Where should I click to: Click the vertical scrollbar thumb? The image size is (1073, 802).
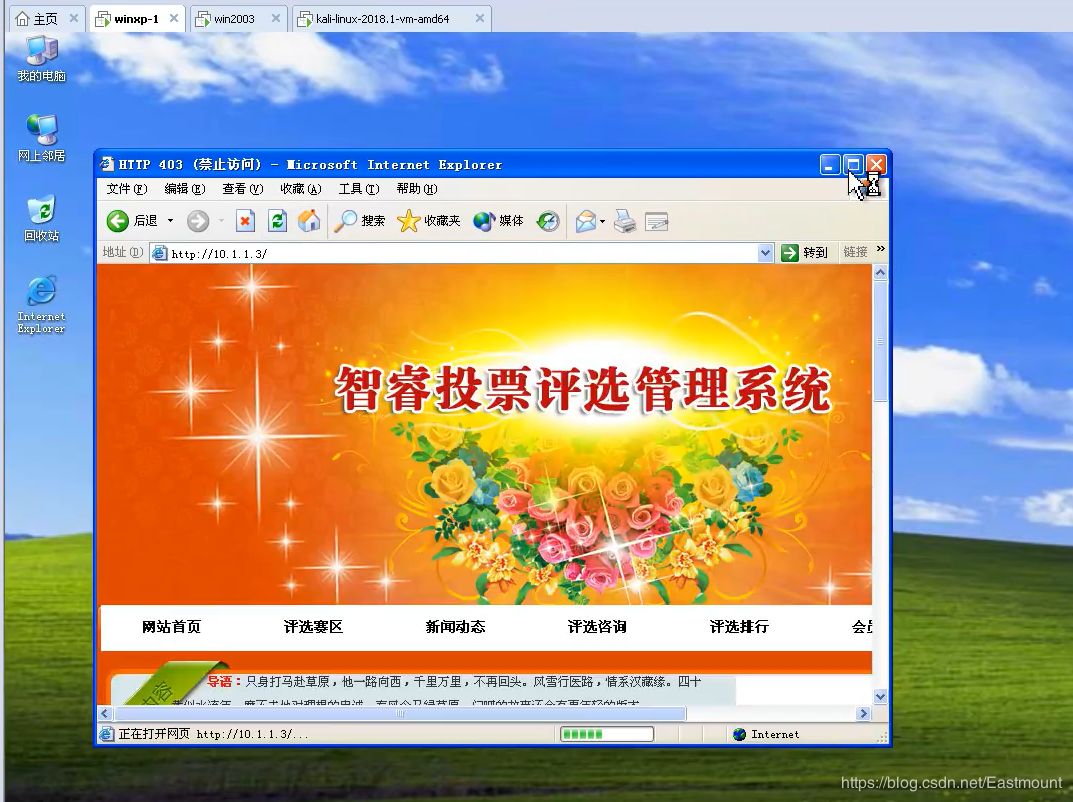(x=881, y=341)
